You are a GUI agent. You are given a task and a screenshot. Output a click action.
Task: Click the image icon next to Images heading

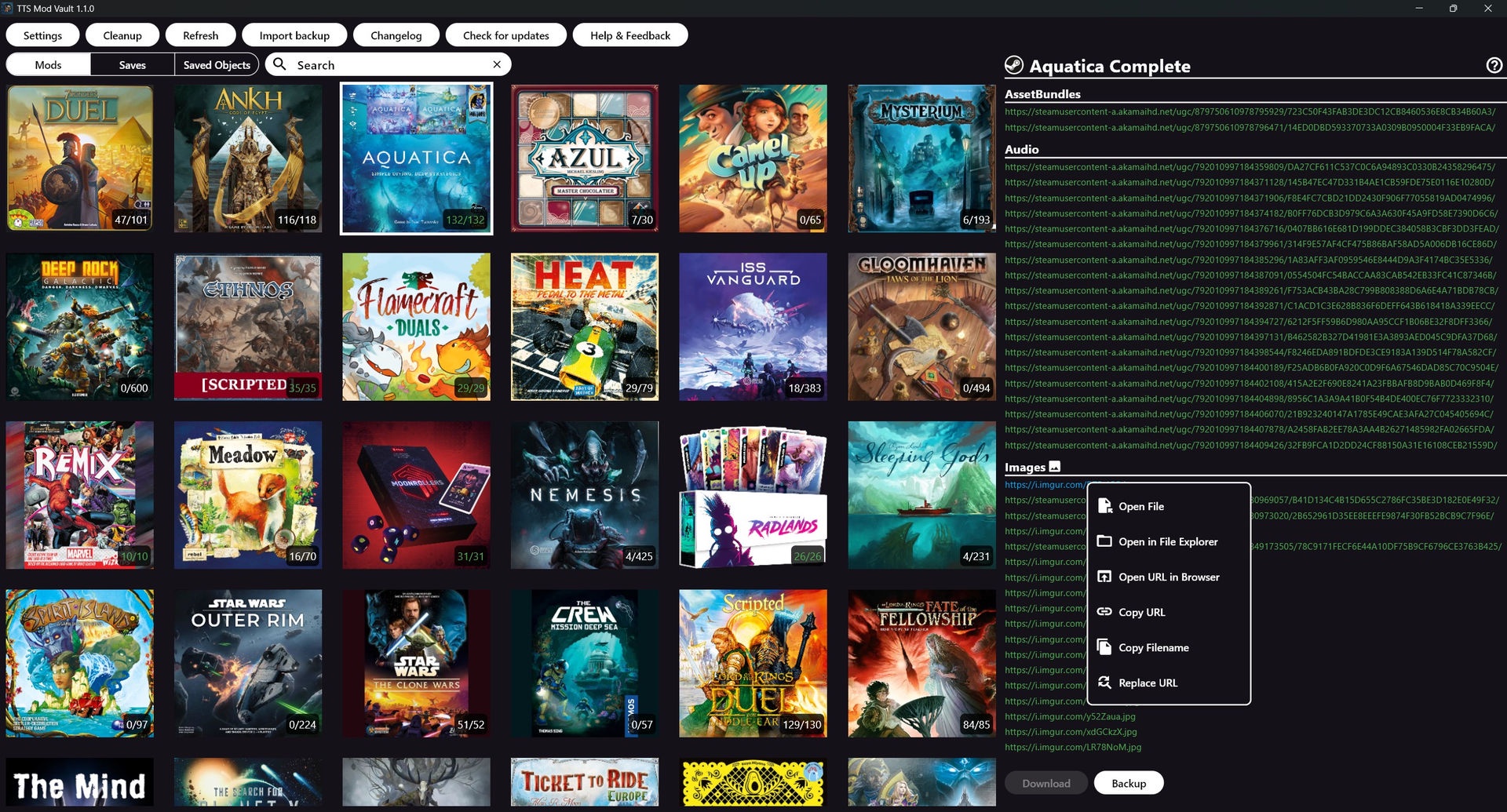[x=1055, y=466]
